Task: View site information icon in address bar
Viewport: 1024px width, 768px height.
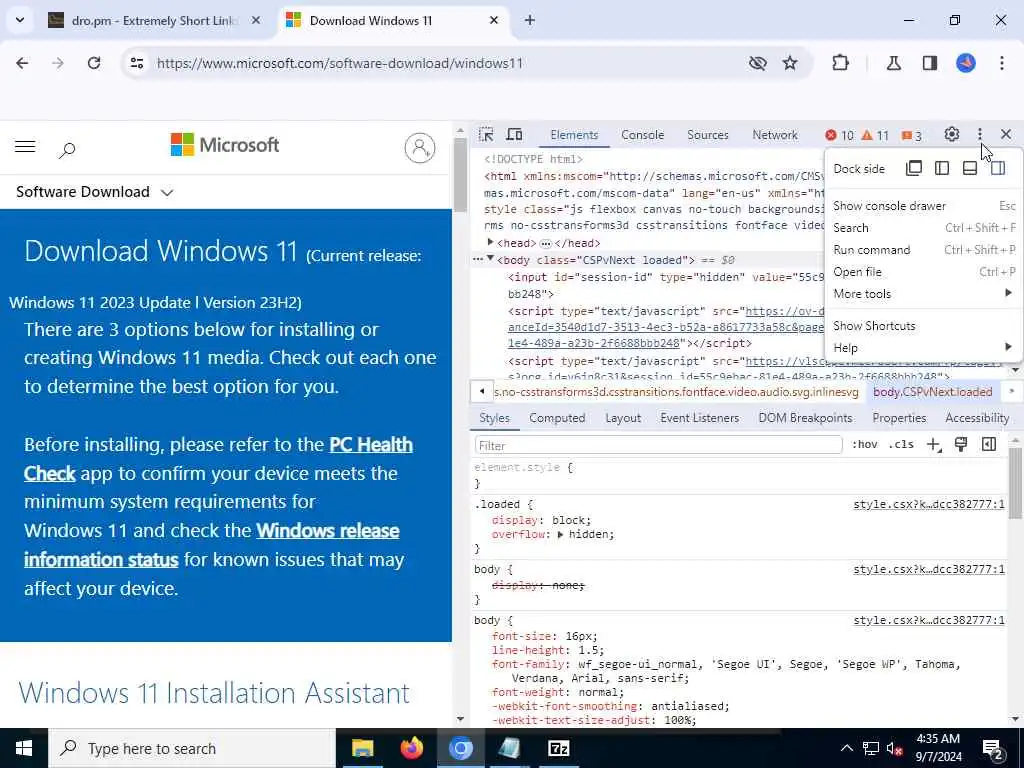Action: [x=136, y=63]
